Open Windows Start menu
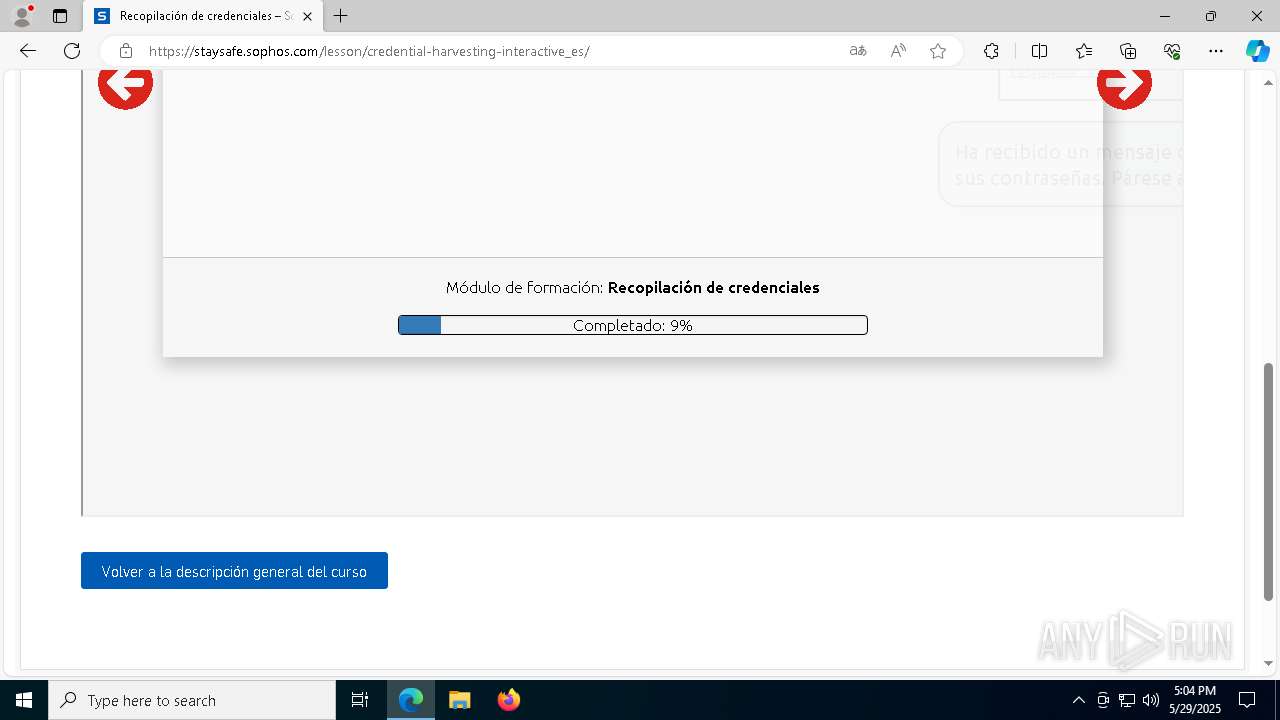1280x720 pixels. coord(24,700)
